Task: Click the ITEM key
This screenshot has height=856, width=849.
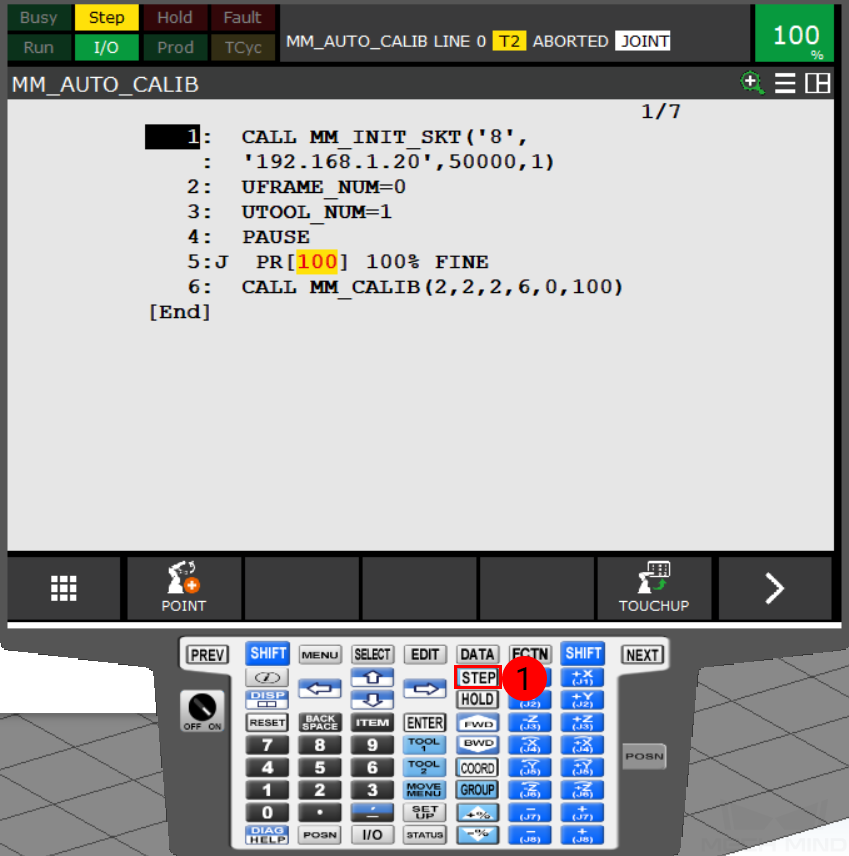Action: (372, 723)
